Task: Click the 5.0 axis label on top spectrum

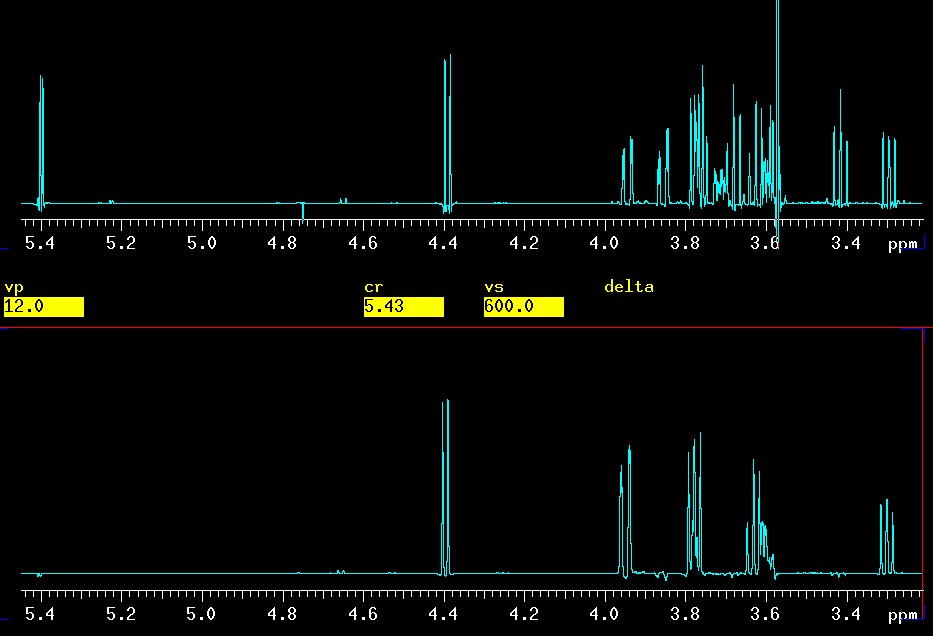Action: 202,243
